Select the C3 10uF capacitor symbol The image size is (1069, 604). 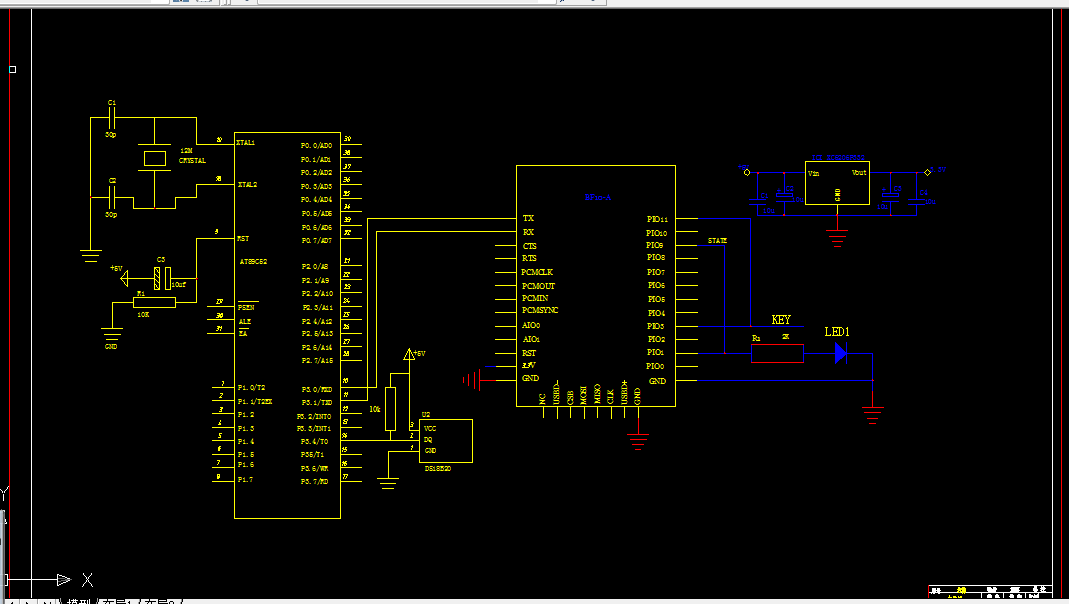(162, 278)
